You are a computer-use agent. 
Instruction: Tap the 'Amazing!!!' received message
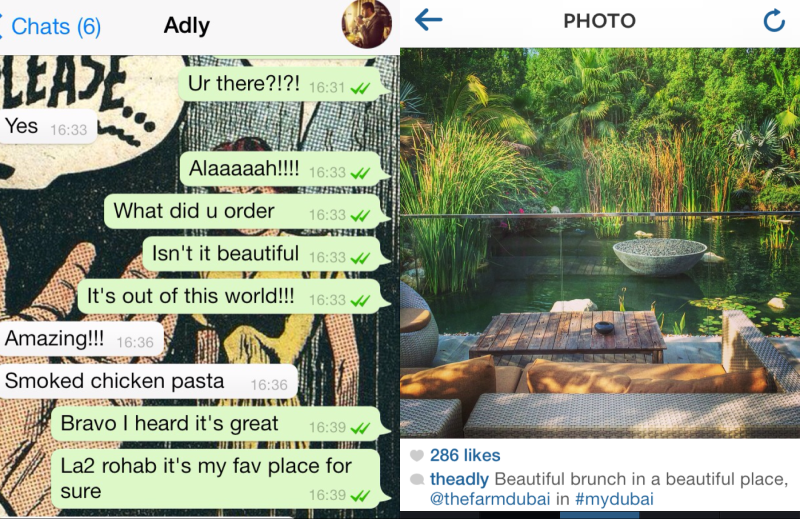81,339
